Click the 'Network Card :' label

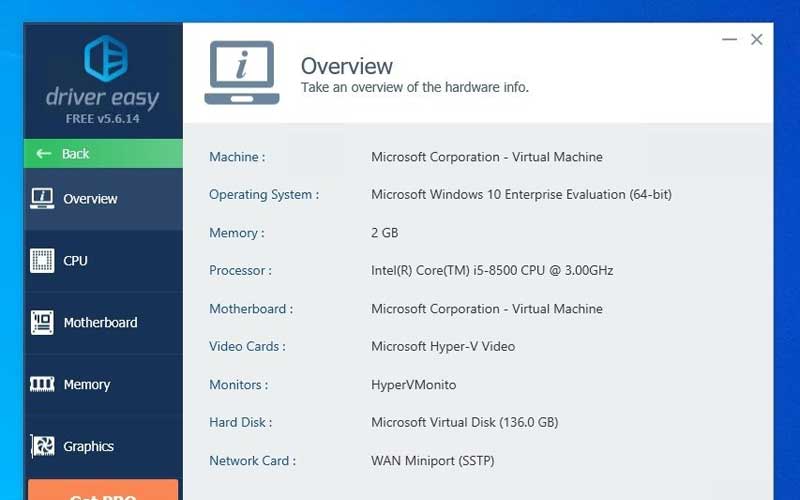coord(253,461)
